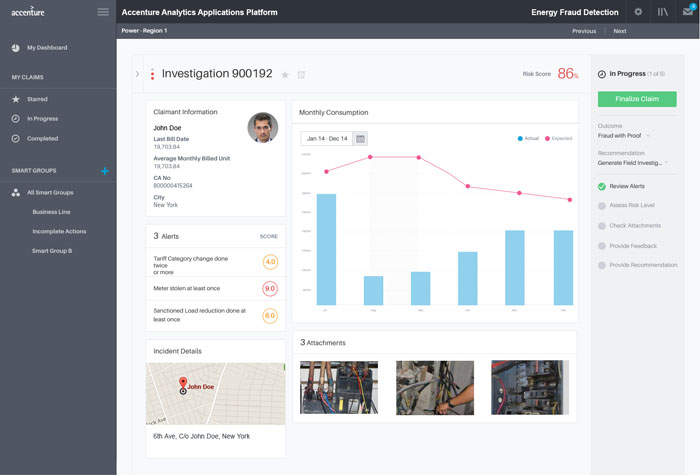The width and height of the screenshot is (700, 475).
Task: Go to My Dashboard in sidebar
Action: [47, 48]
